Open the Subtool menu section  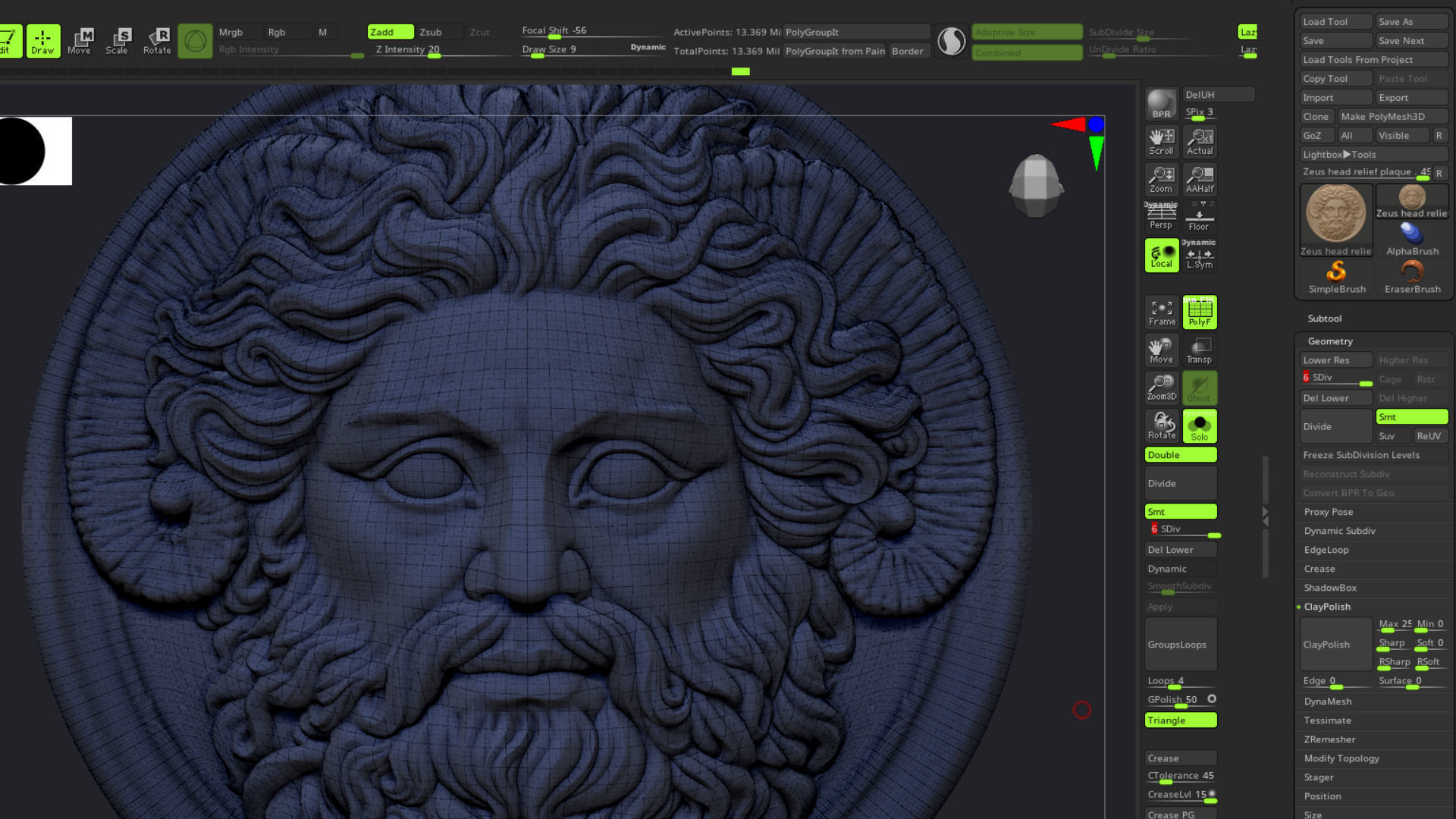(1324, 318)
